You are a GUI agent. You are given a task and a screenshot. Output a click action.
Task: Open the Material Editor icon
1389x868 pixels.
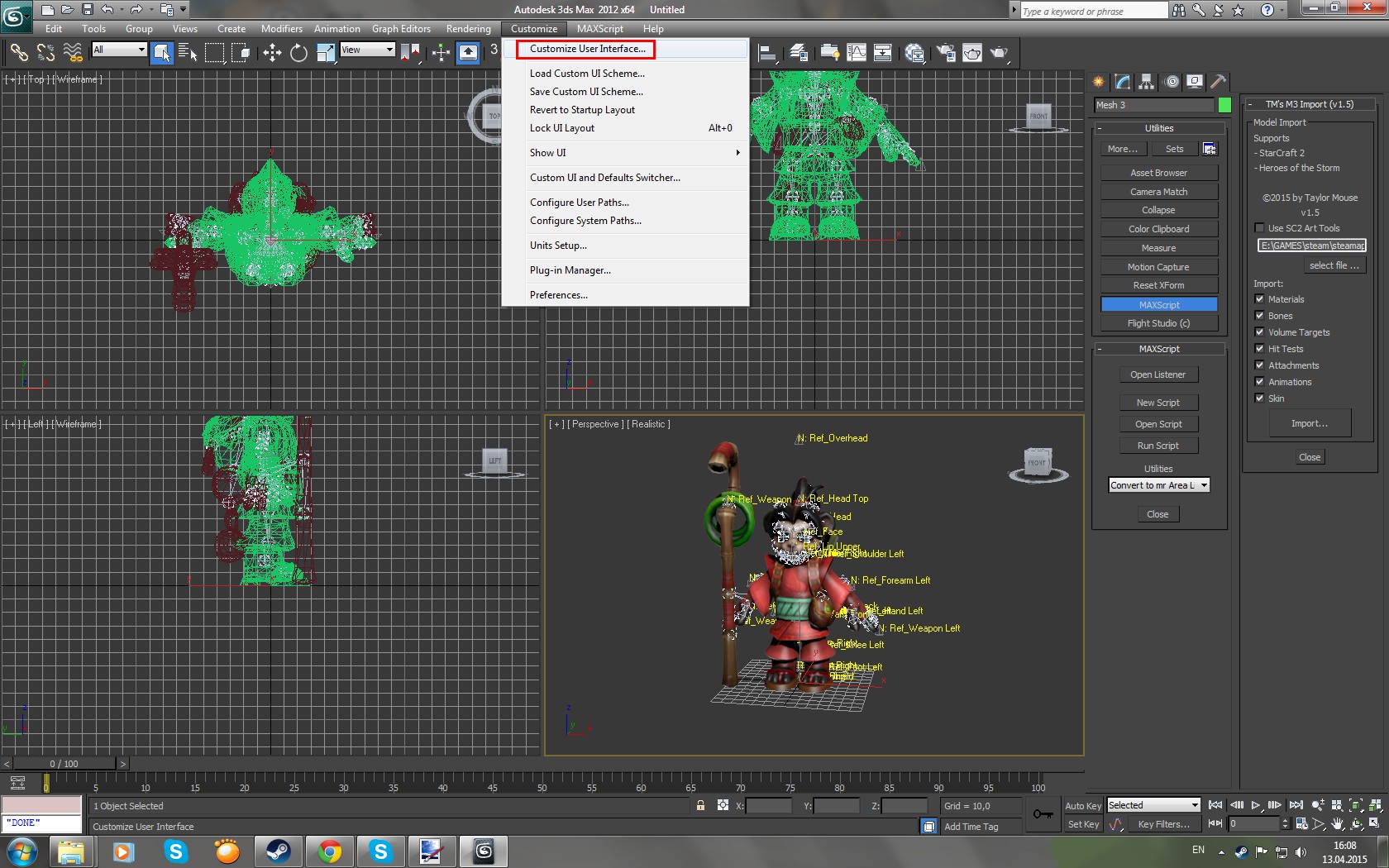pos(914,53)
